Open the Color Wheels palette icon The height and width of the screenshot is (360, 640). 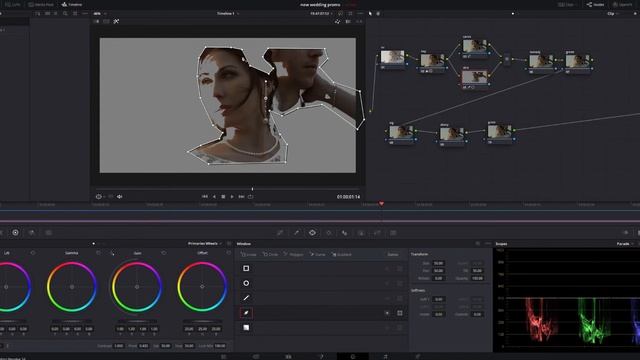15,233
